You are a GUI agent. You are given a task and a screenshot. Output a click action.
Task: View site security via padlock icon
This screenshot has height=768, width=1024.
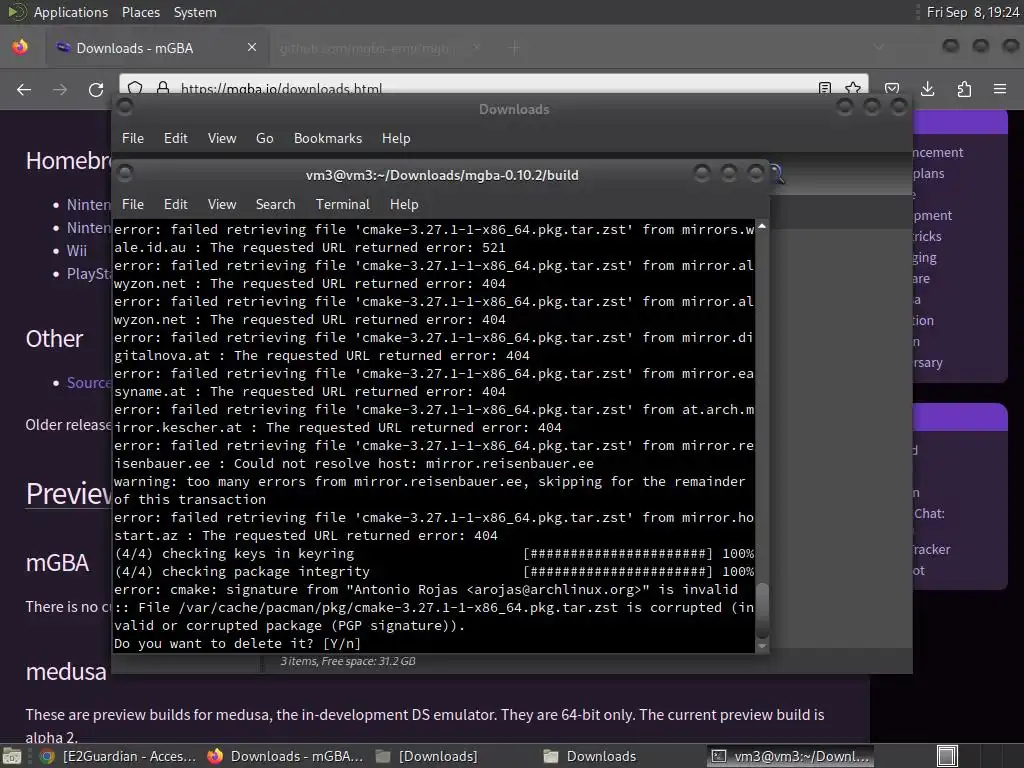163,88
